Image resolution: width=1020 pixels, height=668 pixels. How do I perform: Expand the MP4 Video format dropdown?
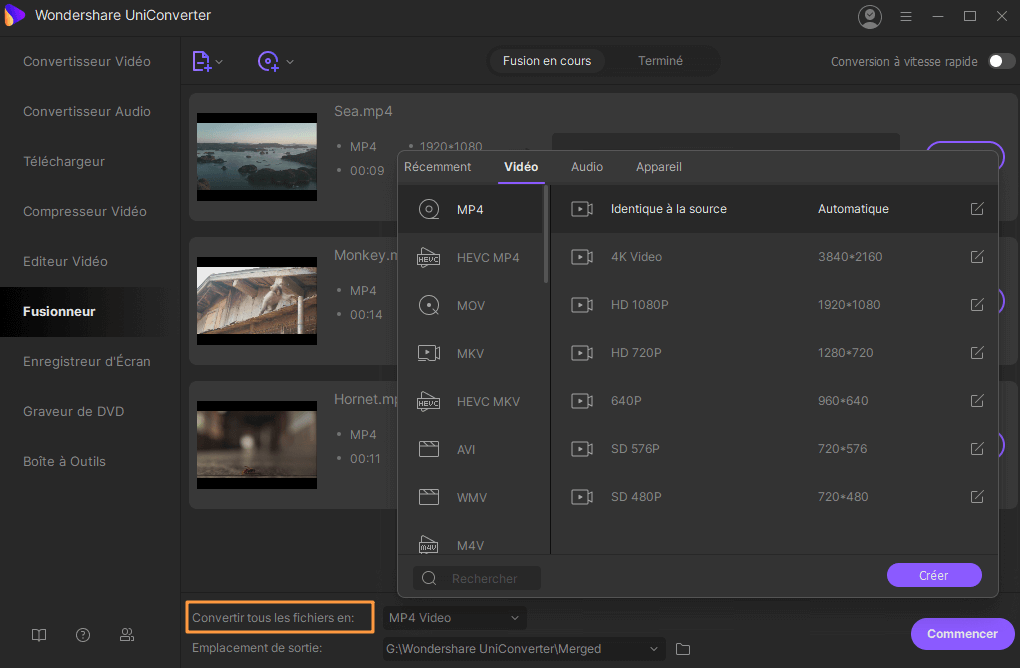point(454,618)
